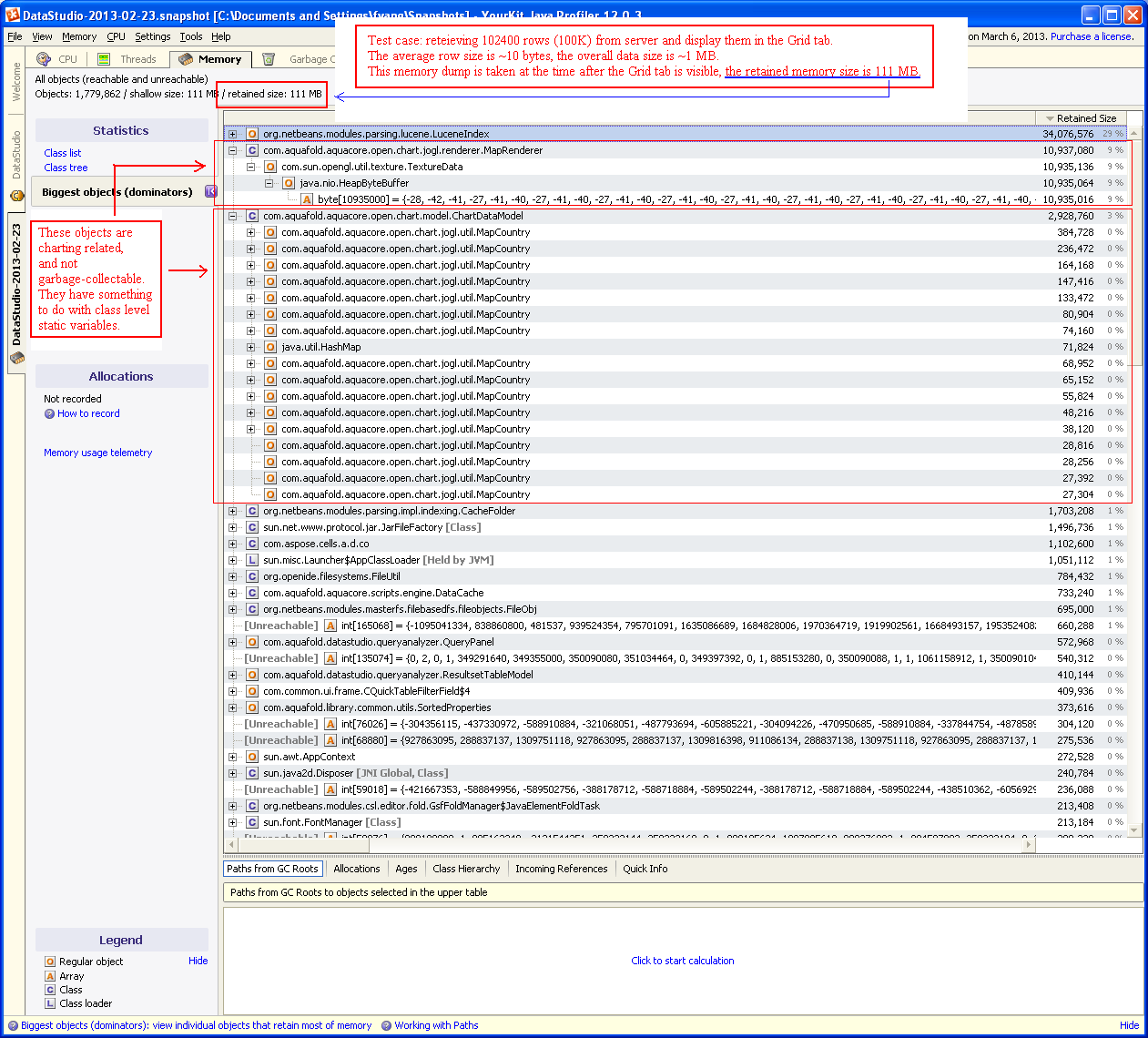Viewport: 1148px width, 1038px height.
Task: Click to start calculation link
Action: click(x=682, y=961)
